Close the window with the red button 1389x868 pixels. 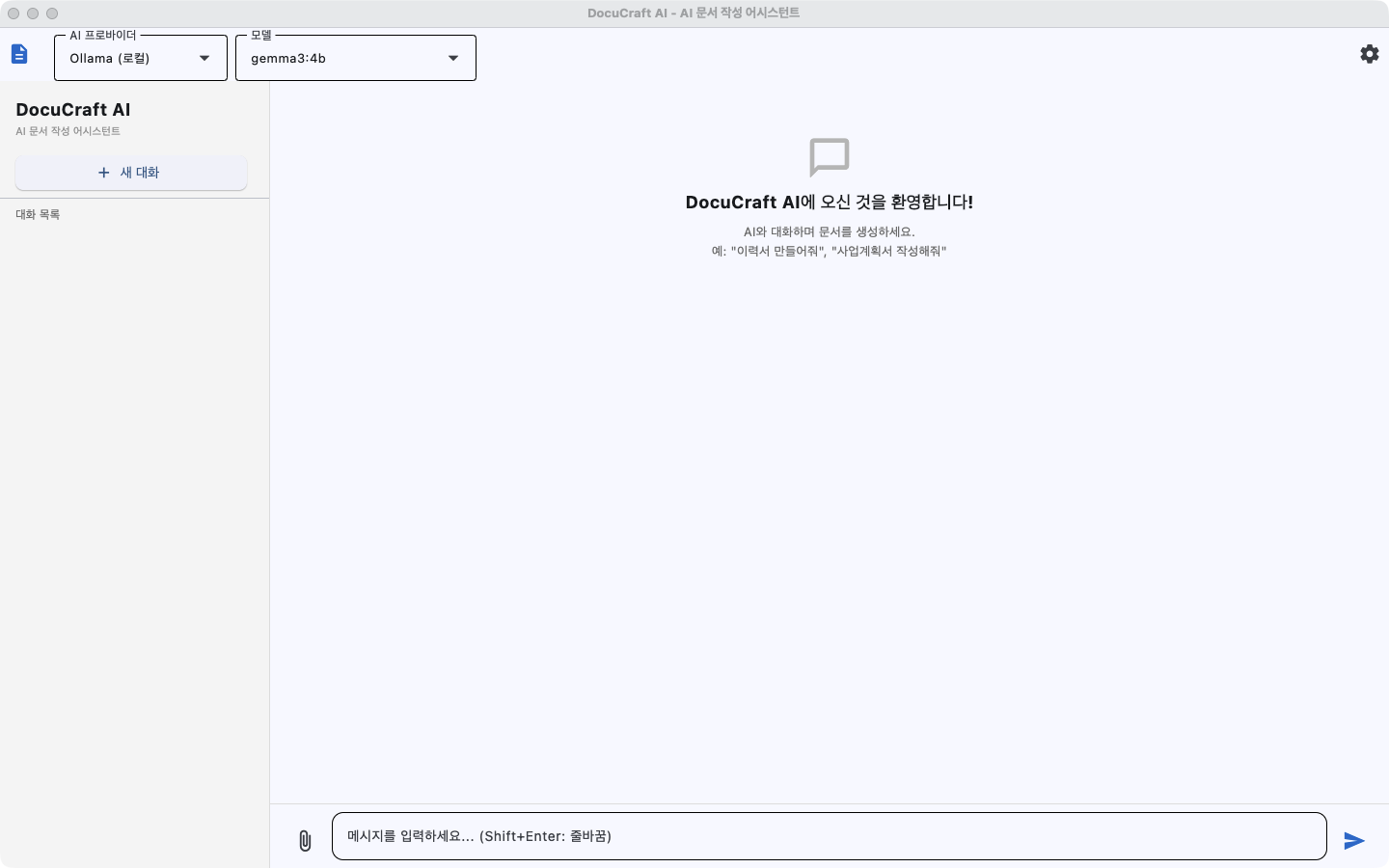point(14,14)
